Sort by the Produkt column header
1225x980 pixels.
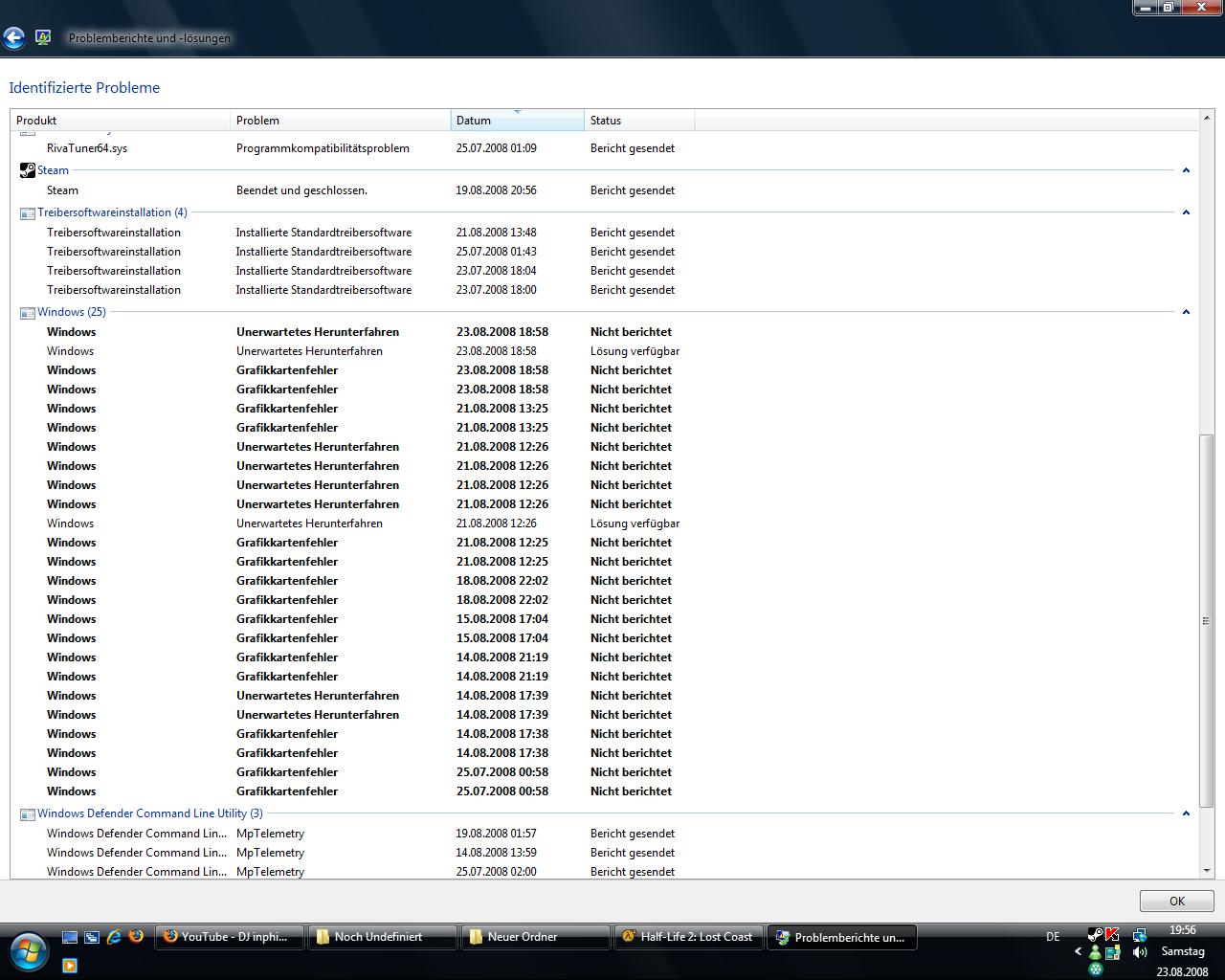point(121,121)
